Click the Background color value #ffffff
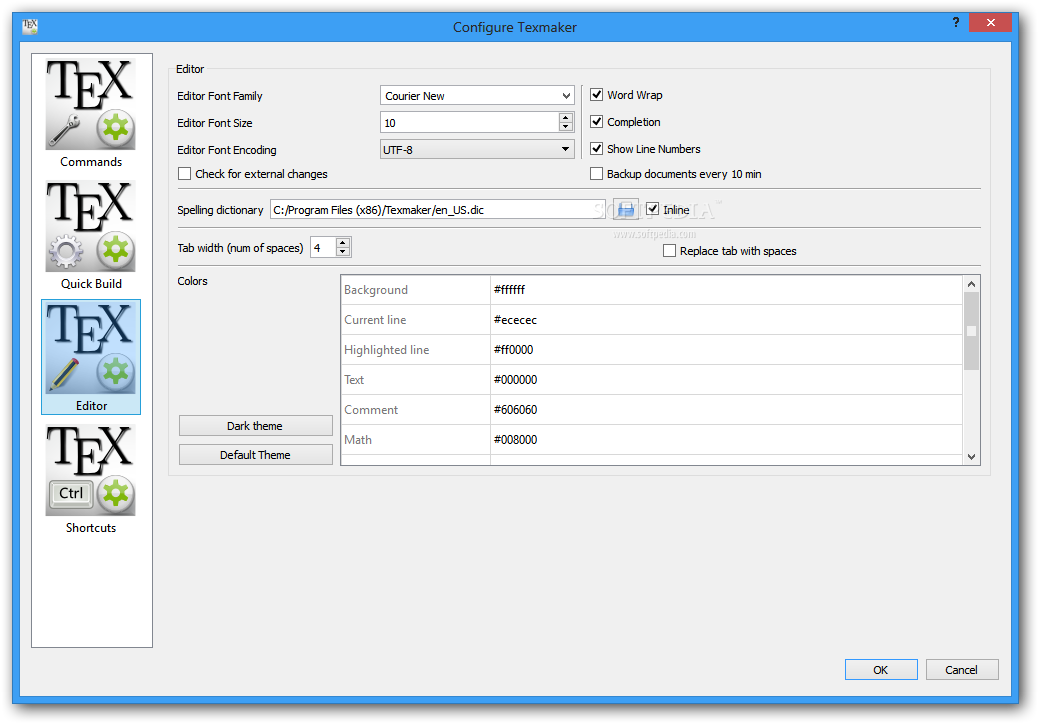Image resolution: width=1039 pixels, height=724 pixels. click(x=726, y=290)
